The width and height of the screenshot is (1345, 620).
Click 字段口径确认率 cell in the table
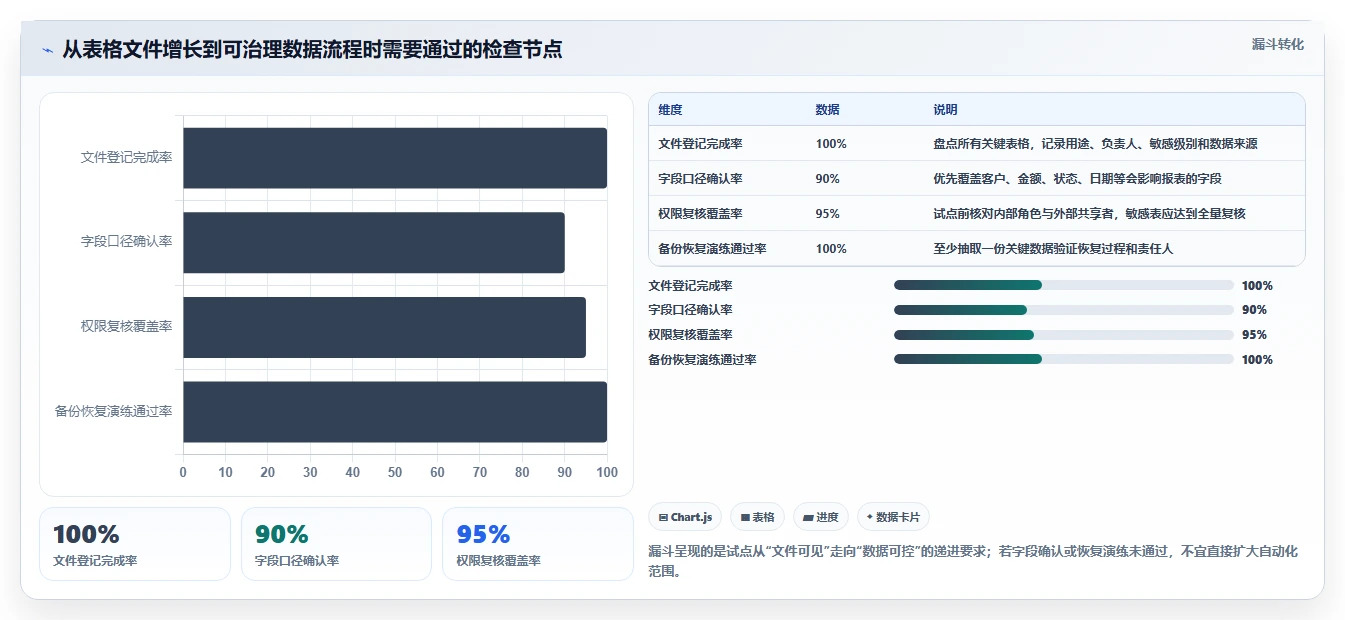[700, 179]
